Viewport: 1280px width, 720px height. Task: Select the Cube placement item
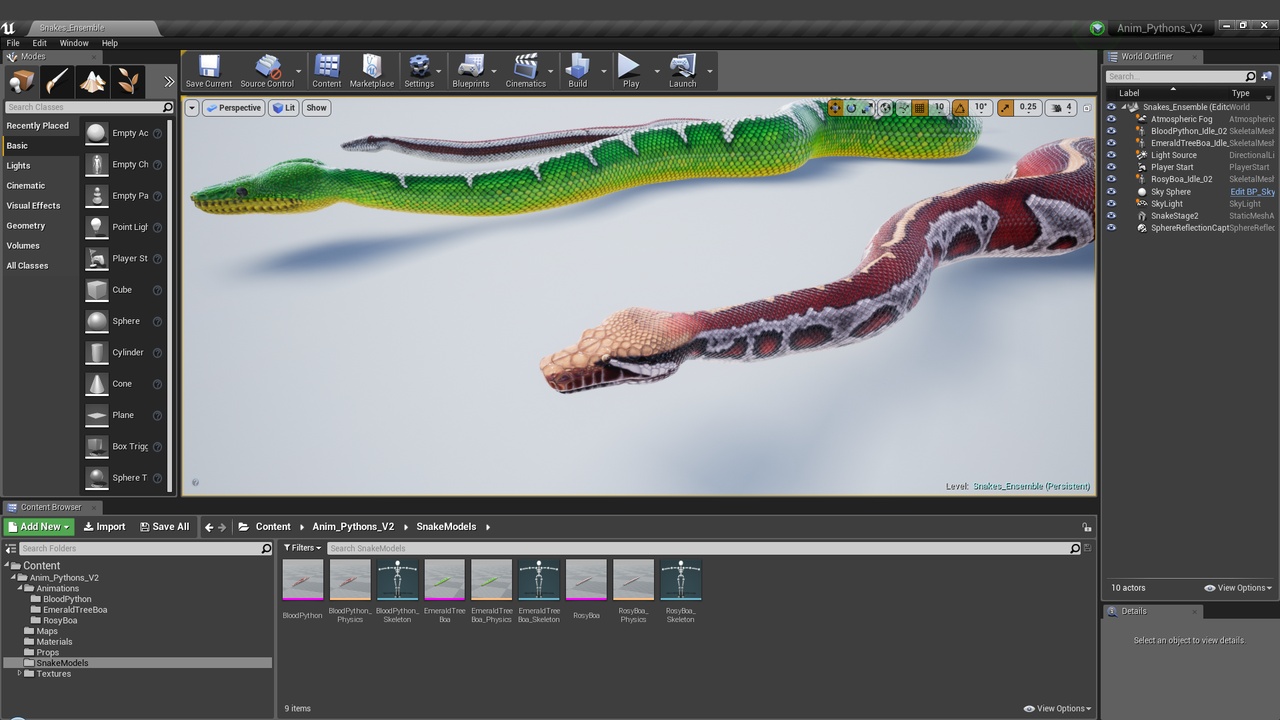click(x=124, y=290)
